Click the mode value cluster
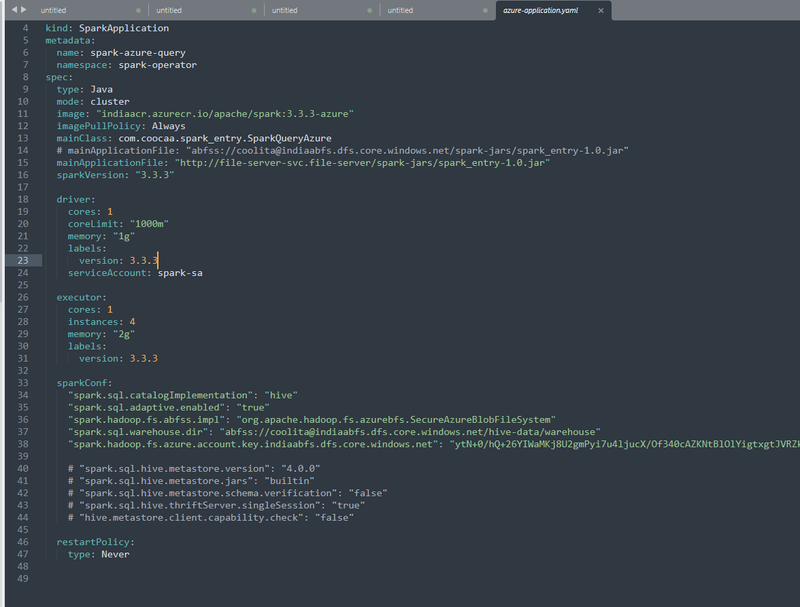Screen dimensions: 800x607 pyautogui.click(x=110, y=102)
